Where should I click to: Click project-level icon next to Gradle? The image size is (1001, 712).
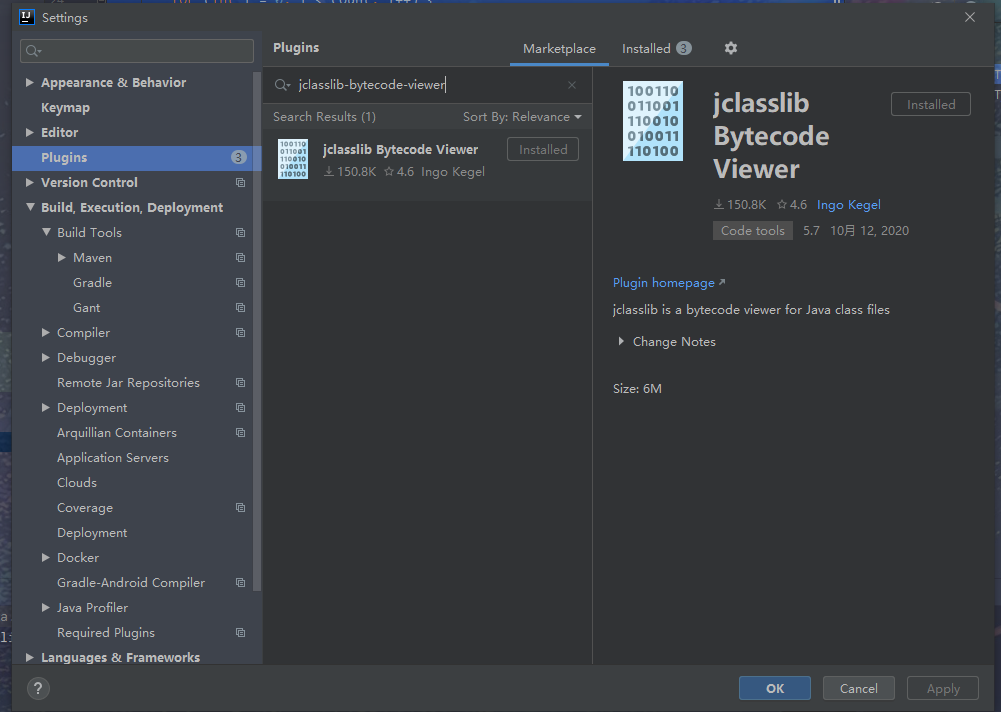(241, 282)
